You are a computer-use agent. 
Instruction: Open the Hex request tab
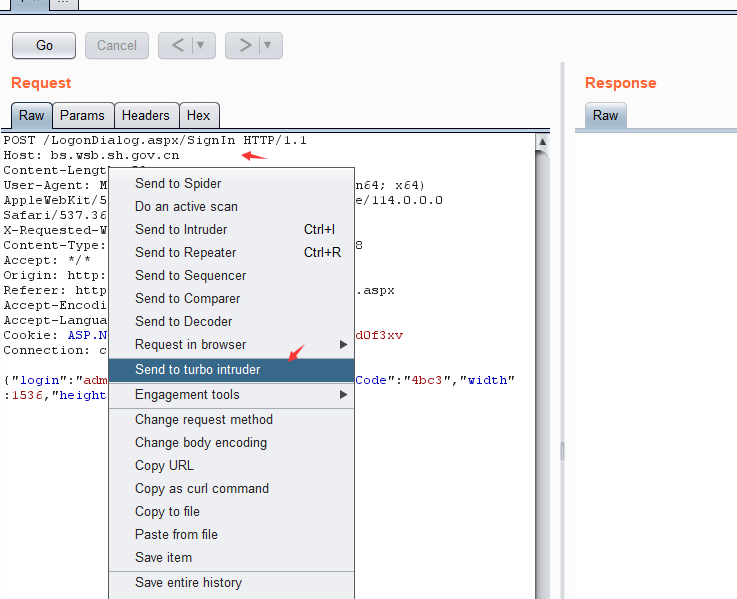point(198,116)
